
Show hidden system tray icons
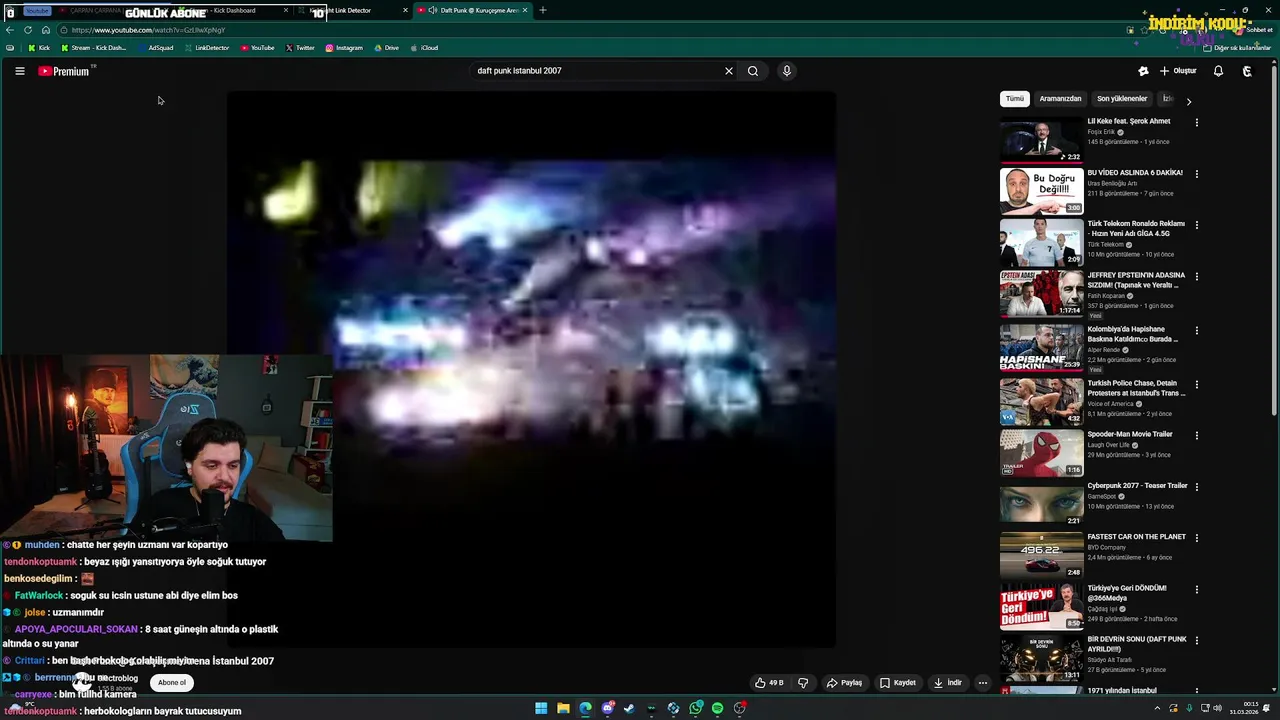pyautogui.click(x=1158, y=708)
